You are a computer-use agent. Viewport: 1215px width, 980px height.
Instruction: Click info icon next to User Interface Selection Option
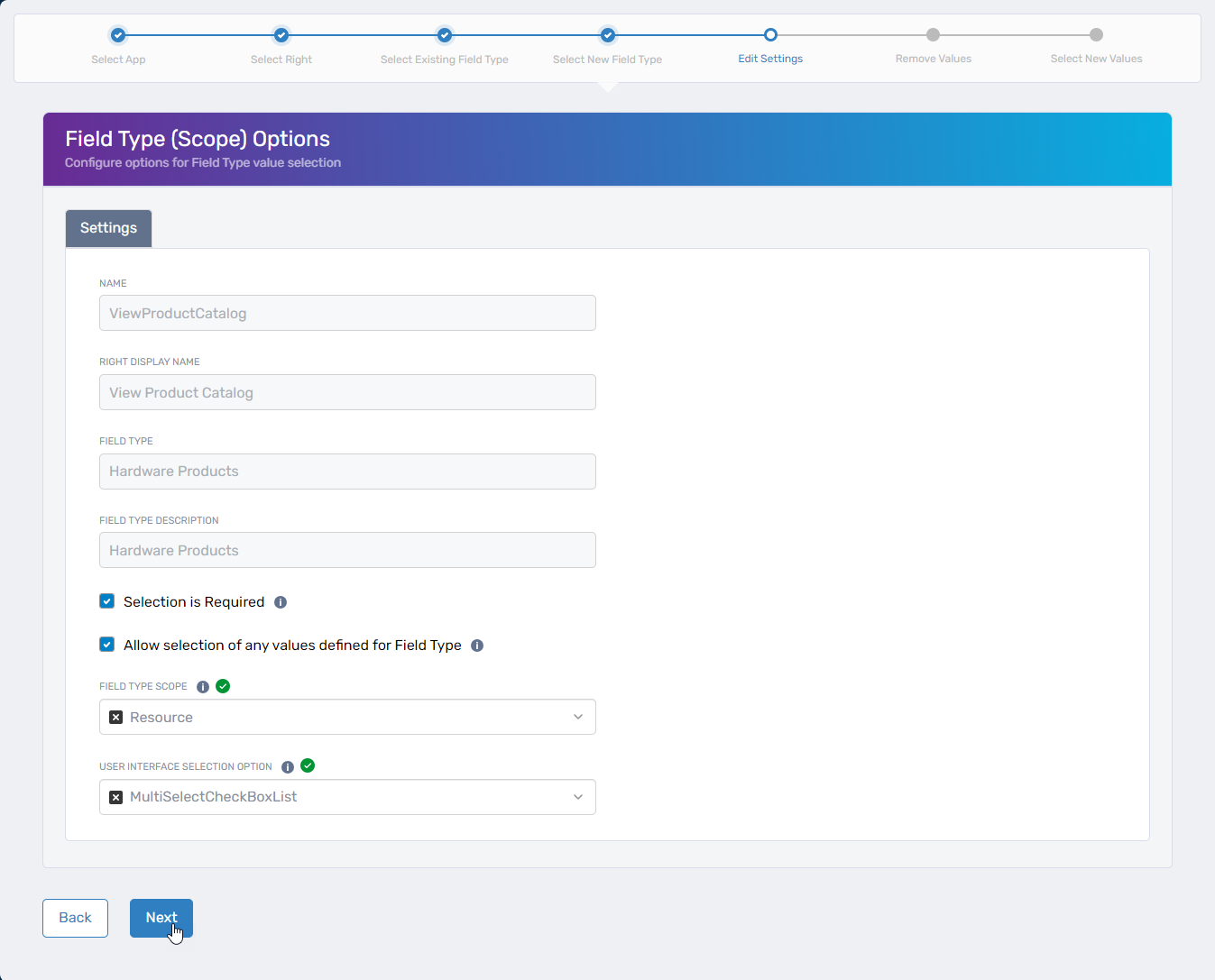click(288, 767)
